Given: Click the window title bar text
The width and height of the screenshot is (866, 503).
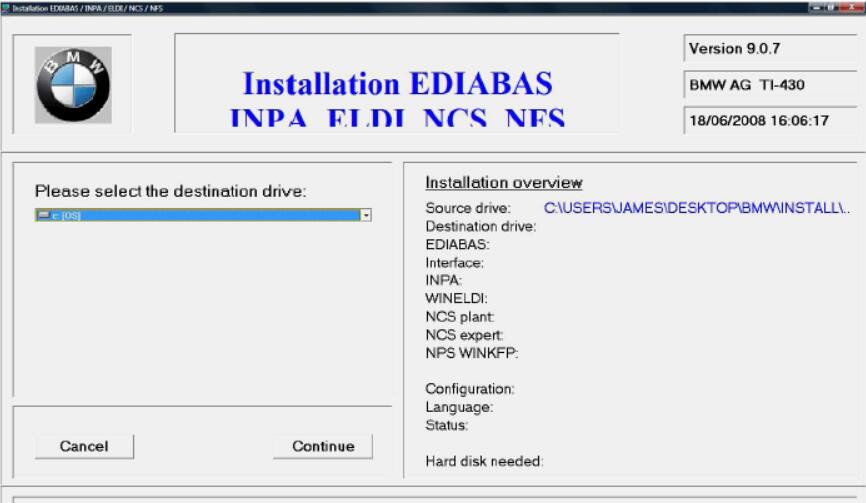Looking at the screenshot, I should click(x=87, y=8).
